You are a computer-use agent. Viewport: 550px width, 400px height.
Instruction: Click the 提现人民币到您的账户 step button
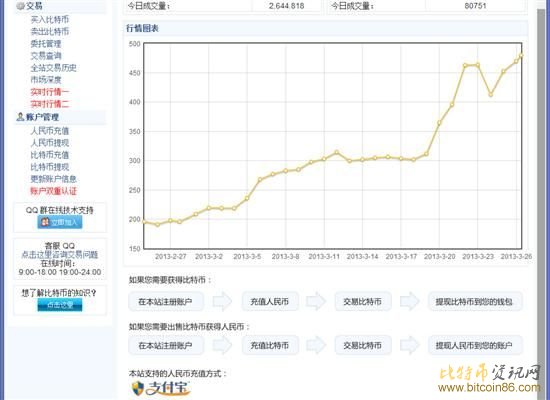point(475,345)
